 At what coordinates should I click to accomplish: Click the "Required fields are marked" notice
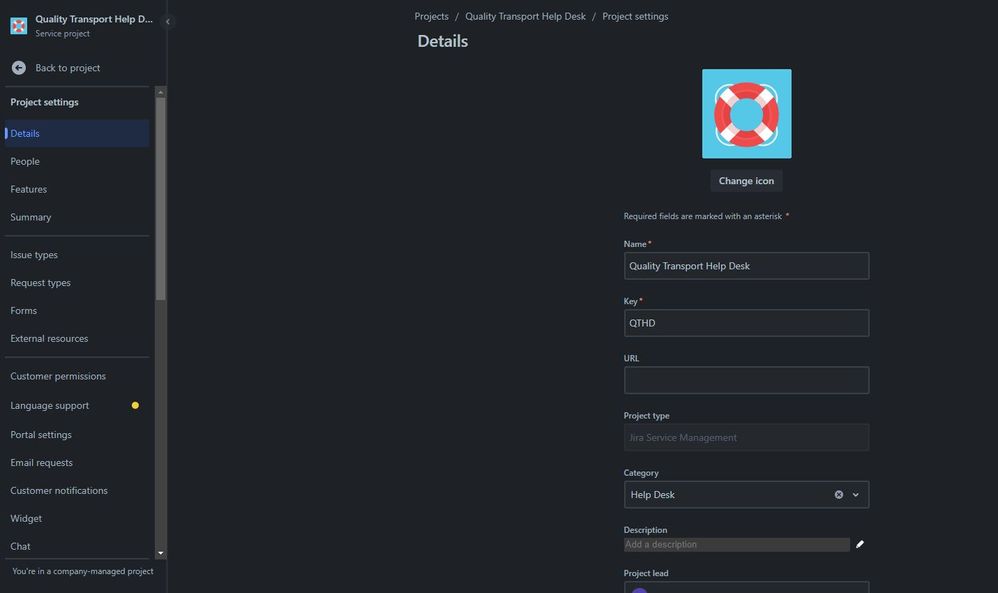coord(706,216)
